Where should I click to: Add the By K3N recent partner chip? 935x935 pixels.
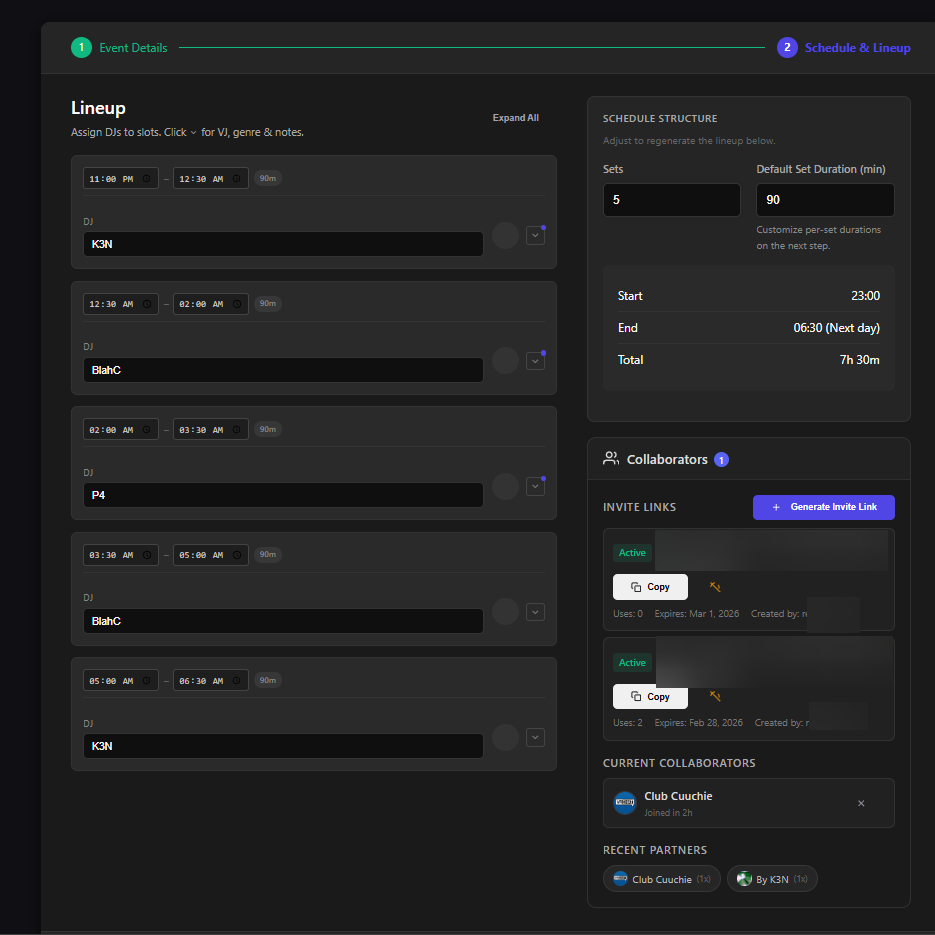tap(771, 879)
